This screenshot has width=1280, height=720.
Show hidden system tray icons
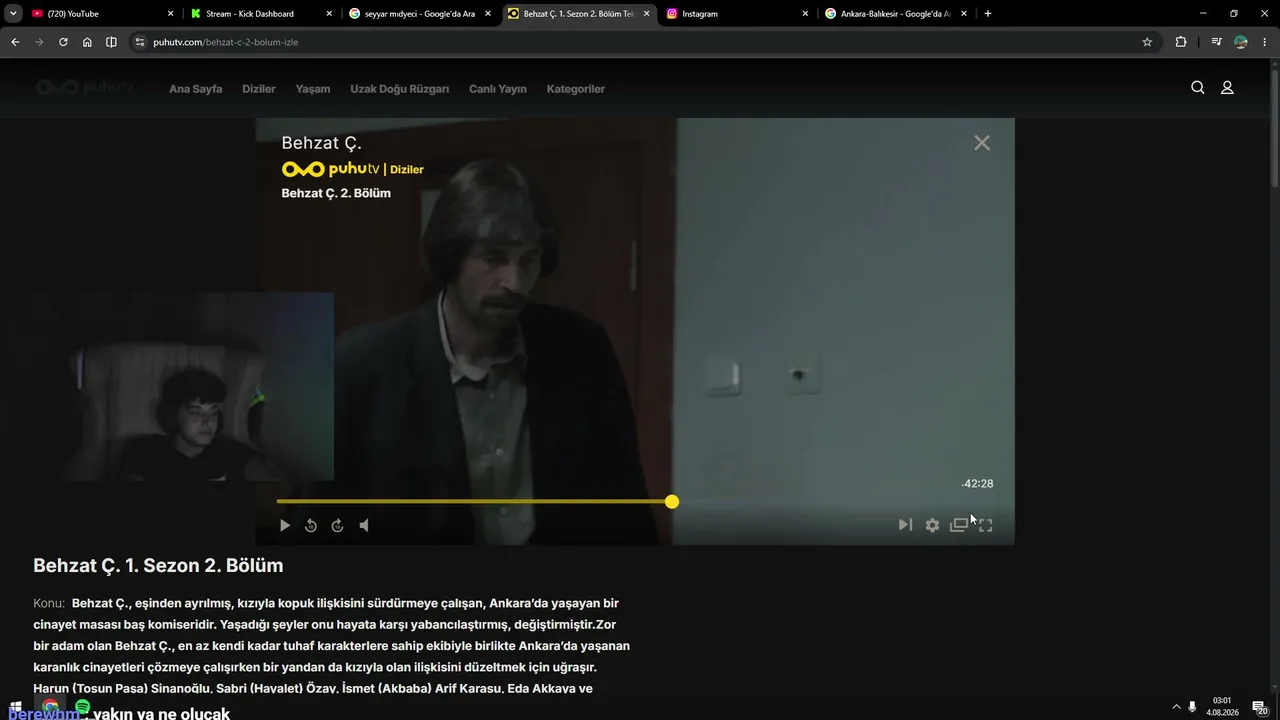(x=1176, y=707)
